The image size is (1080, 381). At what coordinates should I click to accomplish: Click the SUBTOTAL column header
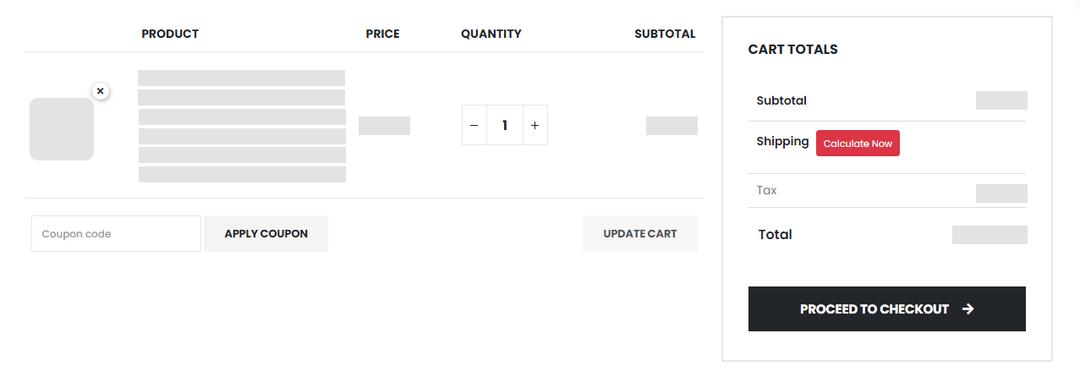[665, 34]
